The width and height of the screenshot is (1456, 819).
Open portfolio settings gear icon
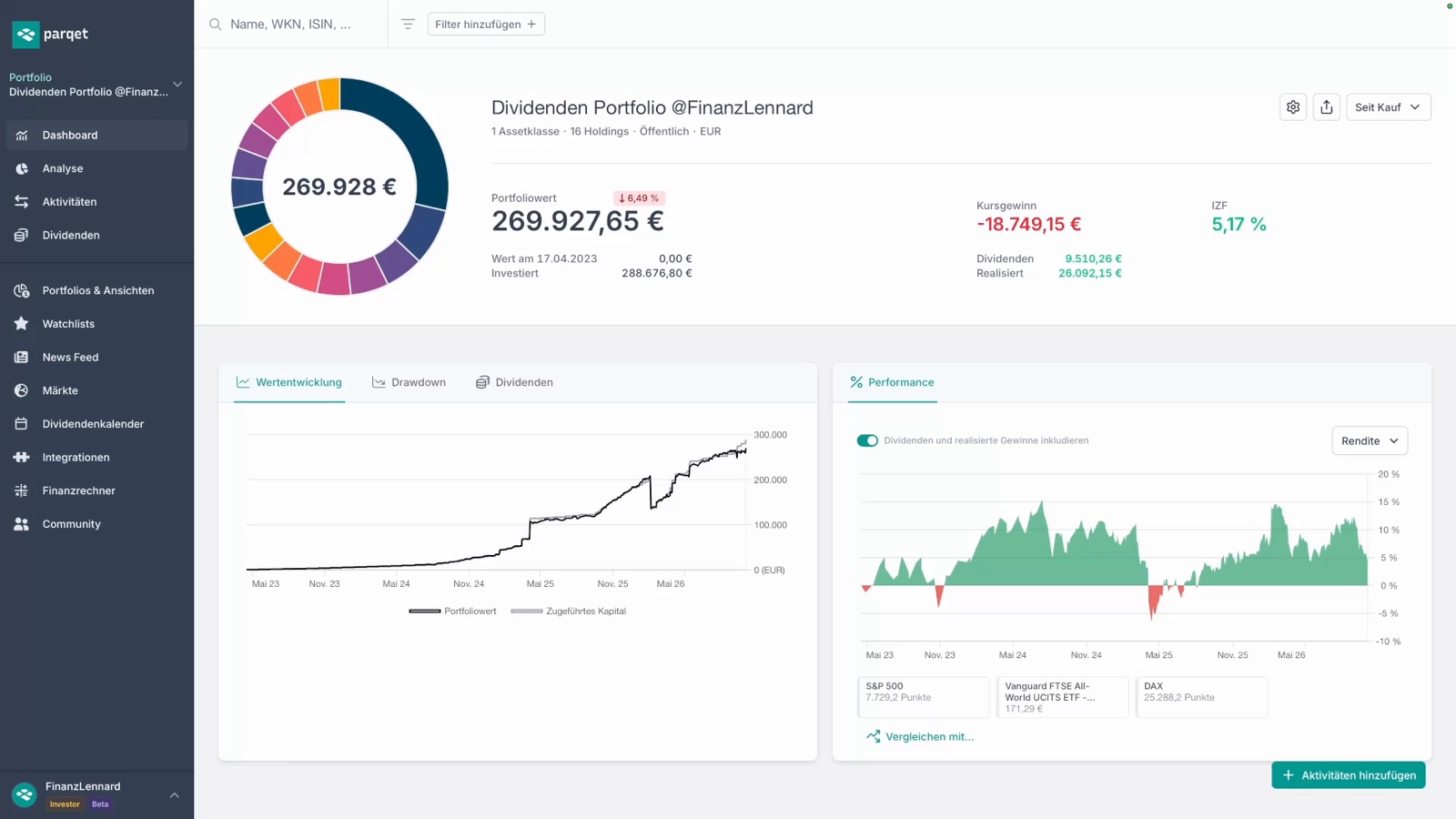[1293, 107]
